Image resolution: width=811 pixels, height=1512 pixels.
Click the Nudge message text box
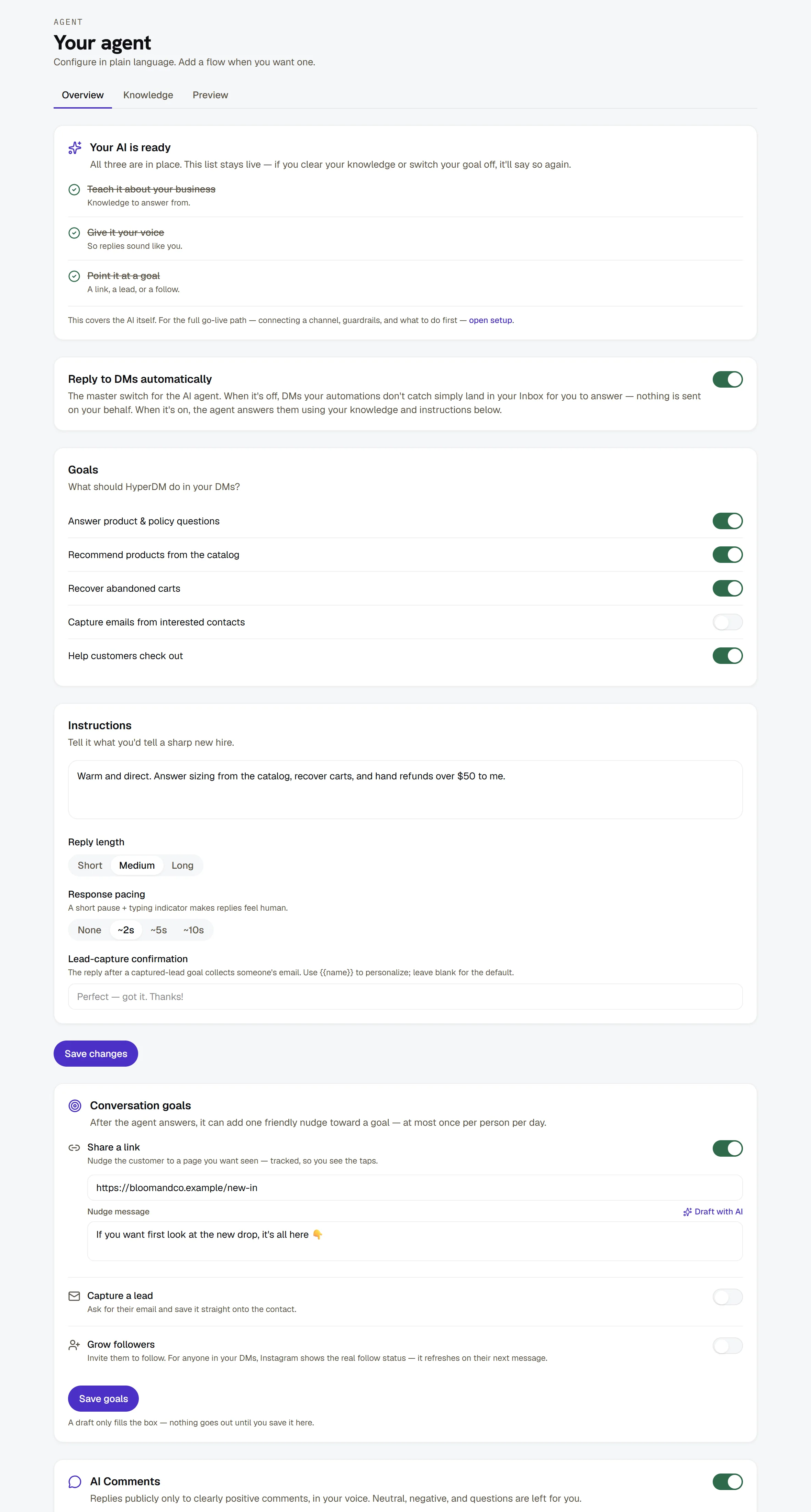[x=415, y=1241]
